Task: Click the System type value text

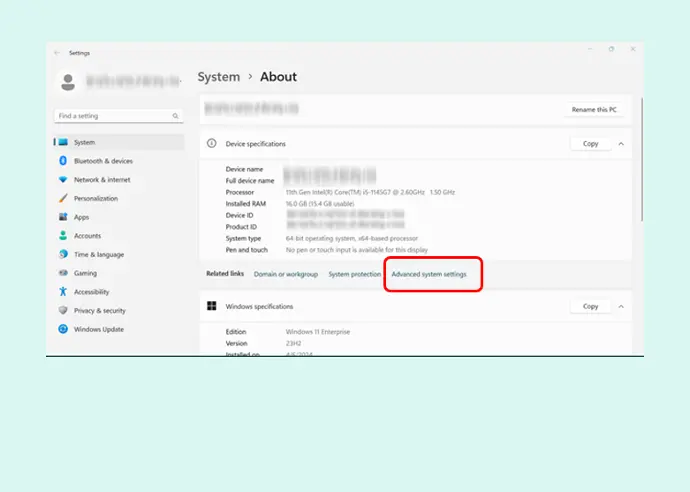Action: (352, 239)
